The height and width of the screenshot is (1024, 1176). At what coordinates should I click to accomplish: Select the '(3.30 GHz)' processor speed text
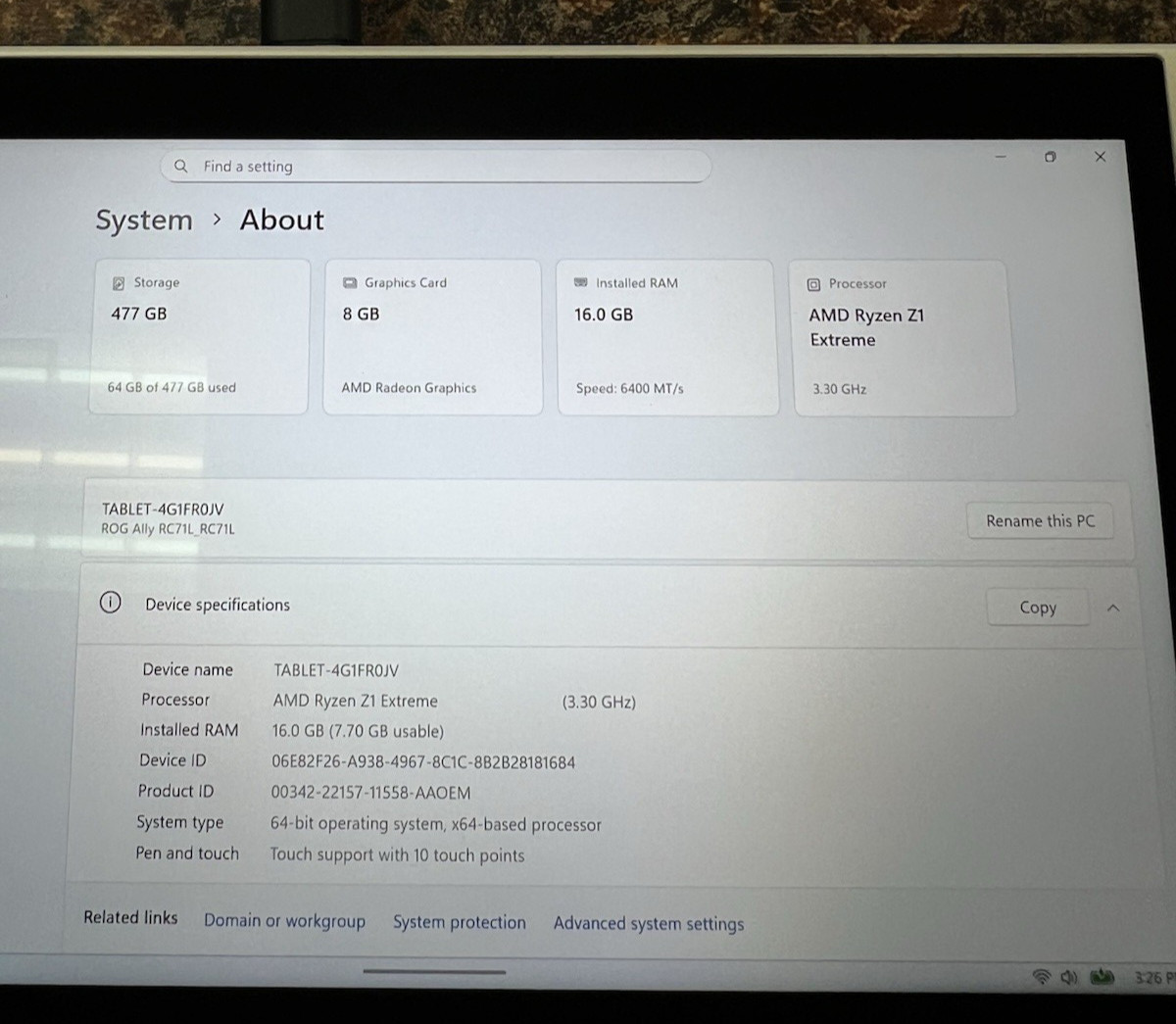point(599,703)
